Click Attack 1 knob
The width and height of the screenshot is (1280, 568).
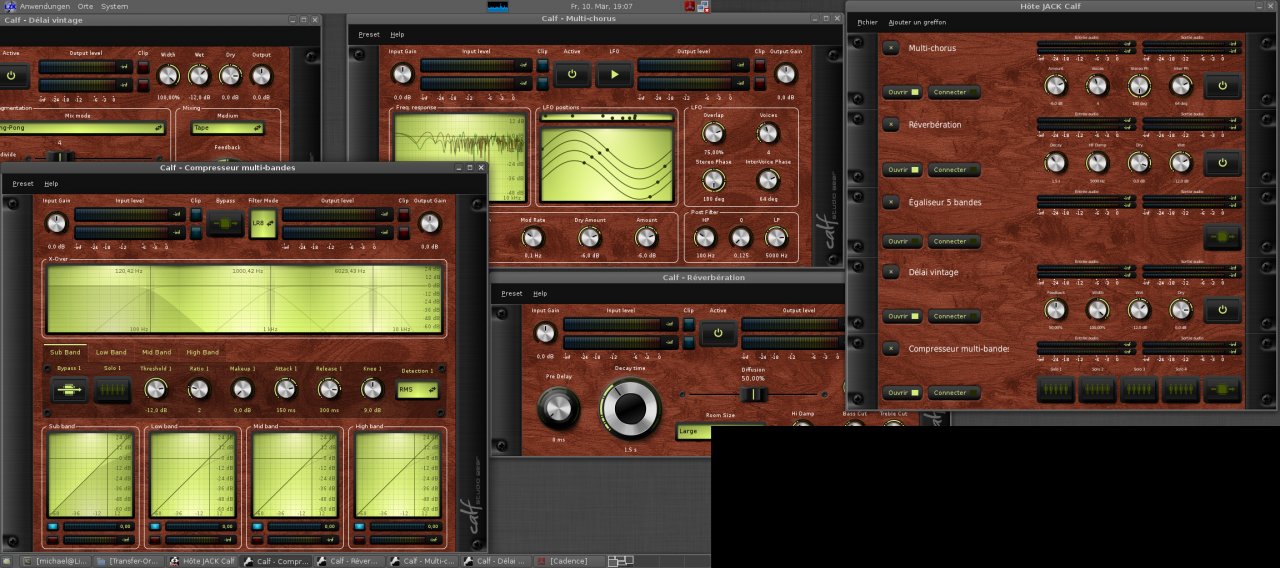[x=286, y=388]
